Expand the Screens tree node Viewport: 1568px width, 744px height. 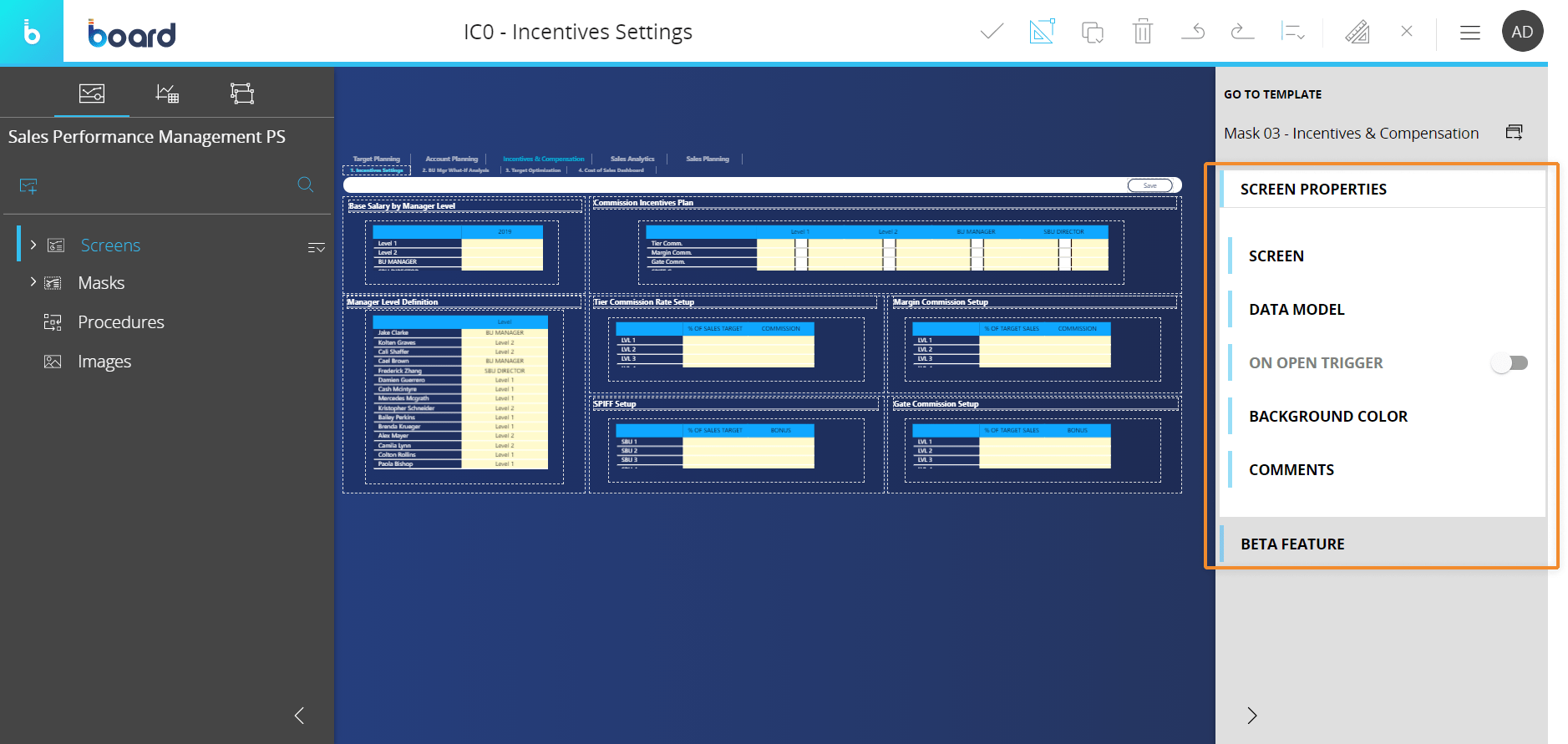pyautogui.click(x=33, y=245)
